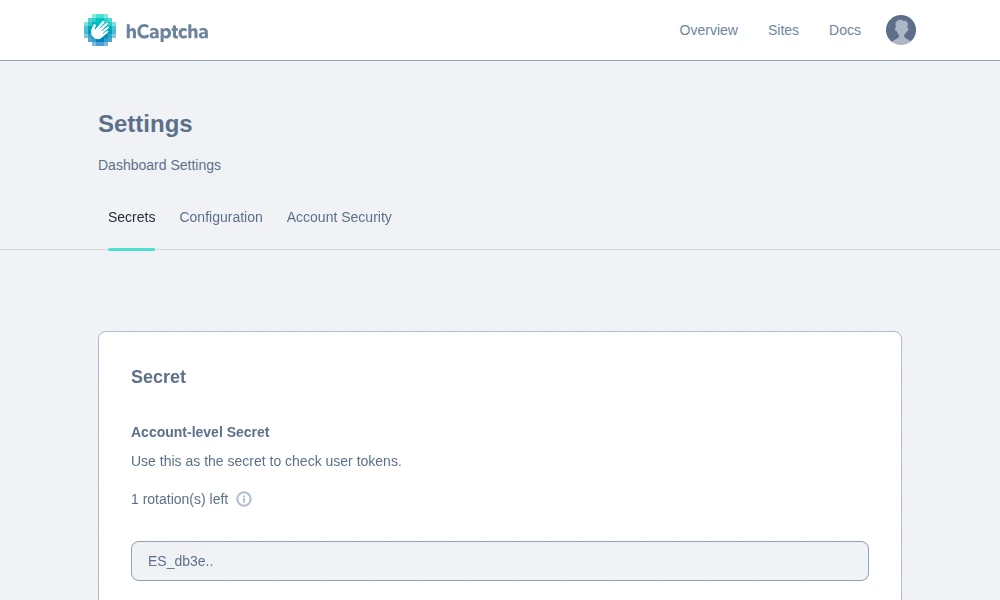Open the Docs link in the header
This screenshot has width=1000, height=600.
844,30
